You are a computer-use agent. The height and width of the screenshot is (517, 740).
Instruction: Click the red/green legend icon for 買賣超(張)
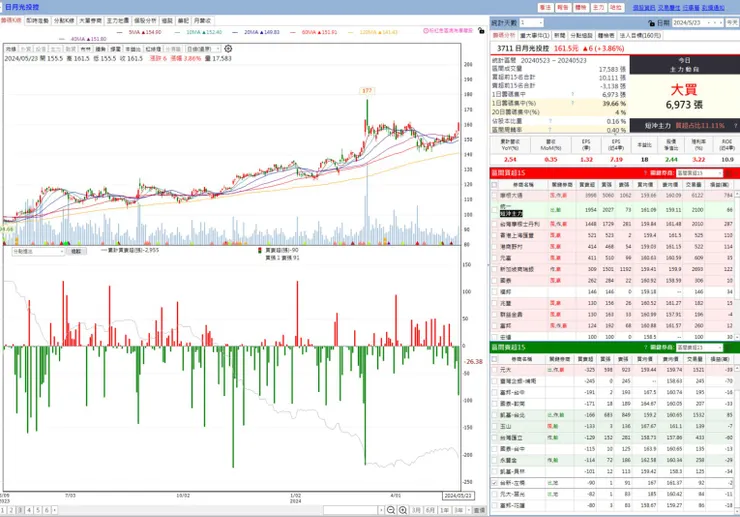coord(259,250)
